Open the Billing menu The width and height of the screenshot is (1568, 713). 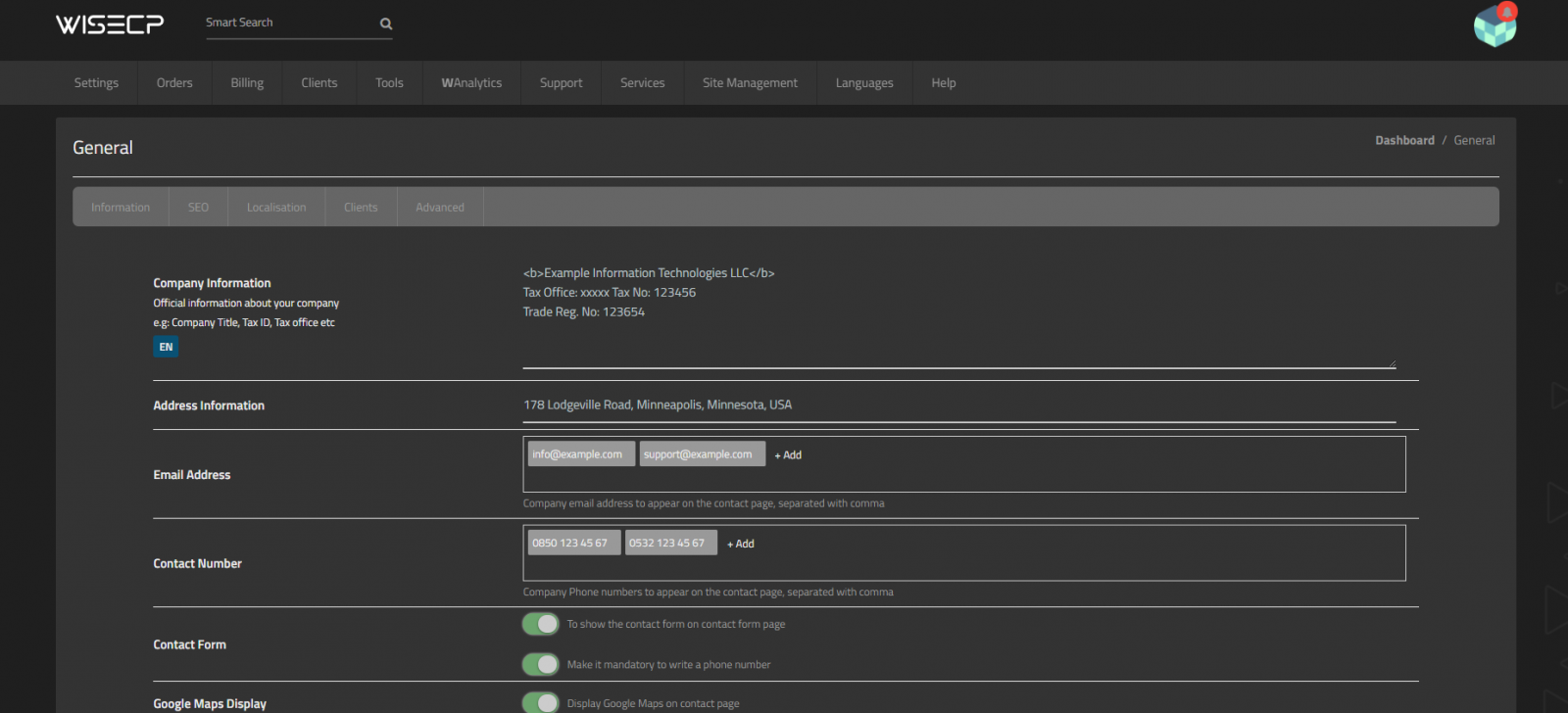tap(247, 83)
